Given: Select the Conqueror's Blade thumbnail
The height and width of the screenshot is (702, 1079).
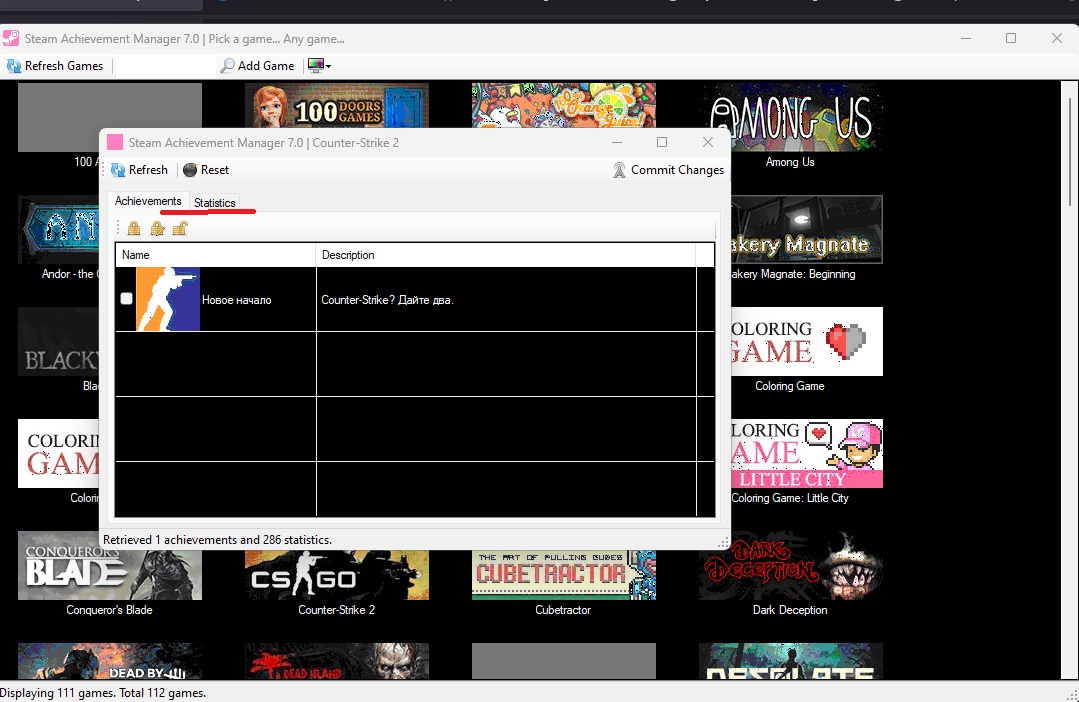Looking at the screenshot, I should 110,566.
